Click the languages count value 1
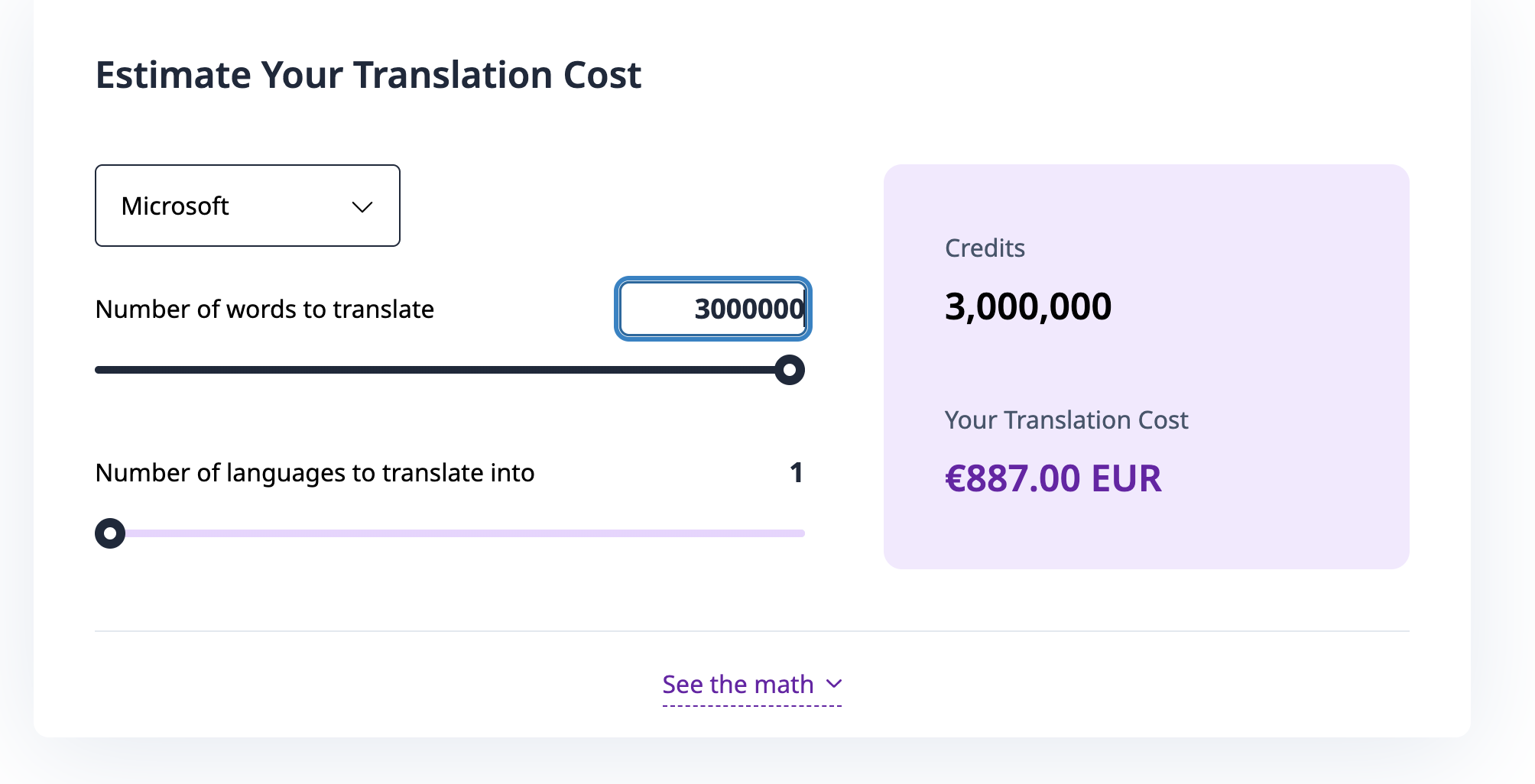 pos(796,473)
